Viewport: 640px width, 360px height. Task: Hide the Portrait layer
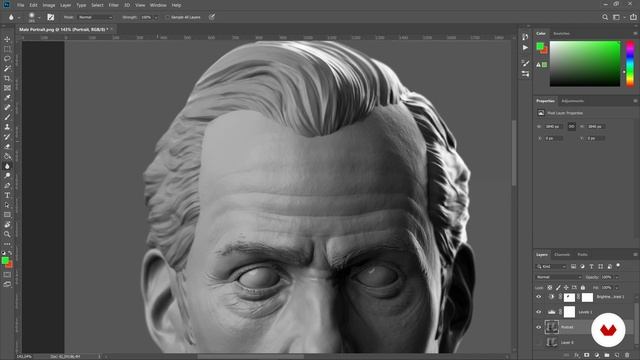pos(538,327)
